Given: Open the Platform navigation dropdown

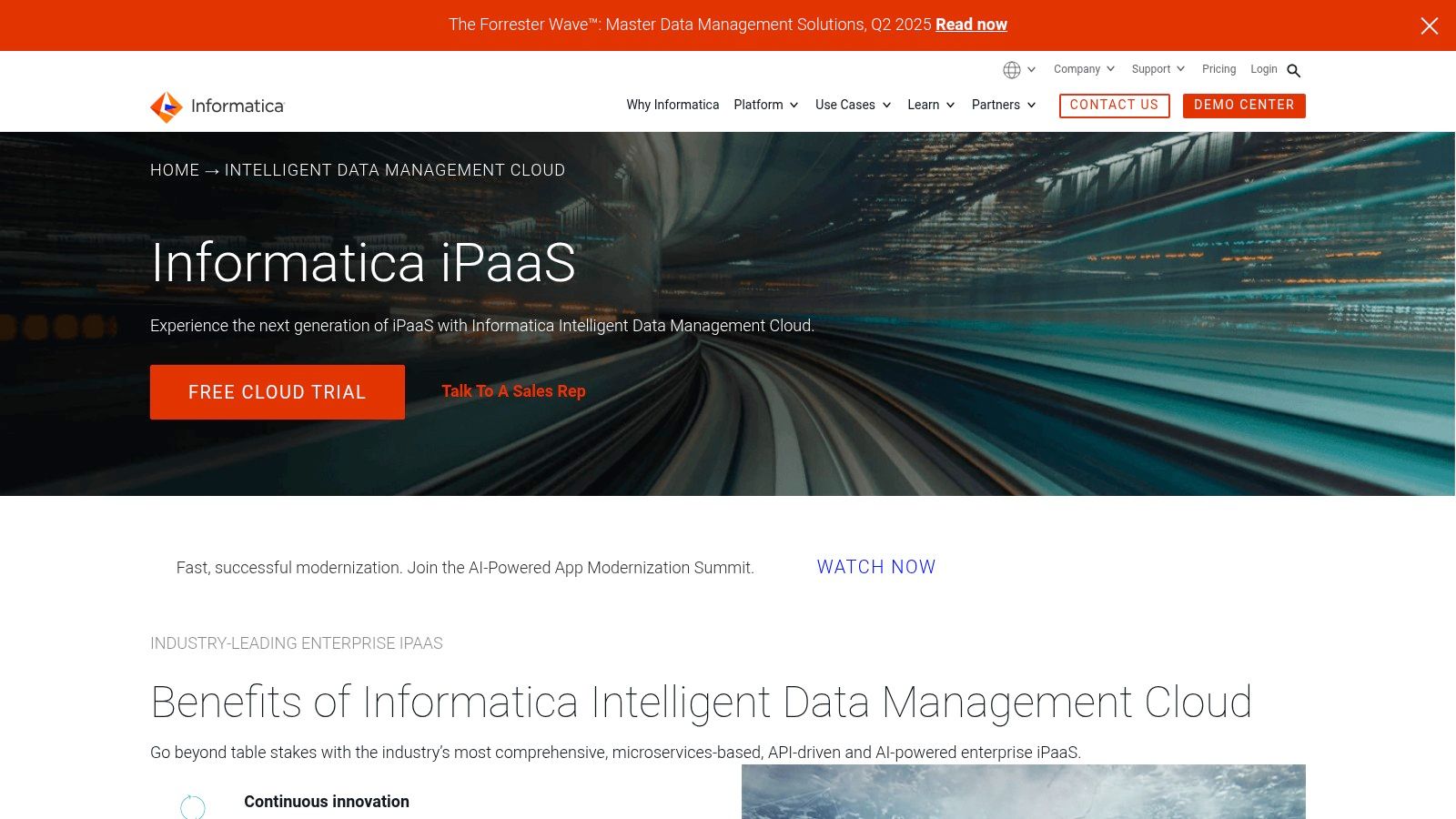Looking at the screenshot, I should [766, 105].
